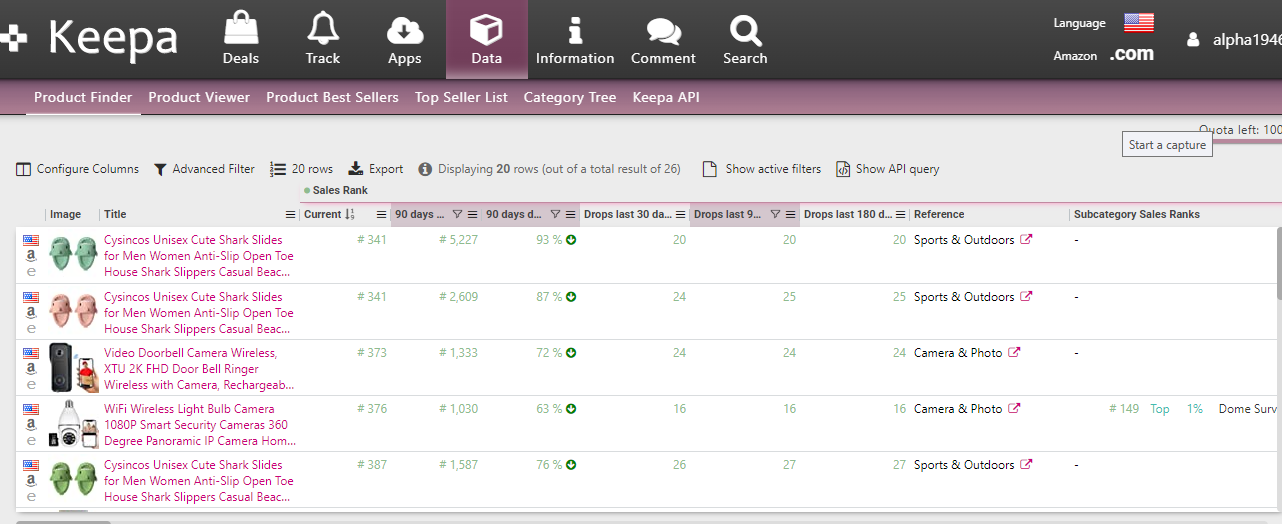The width and height of the screenshot is (1282, 524).
Task: Open Sports & Outdoors link icon in 87 % row
Action: pos(1026,297)
